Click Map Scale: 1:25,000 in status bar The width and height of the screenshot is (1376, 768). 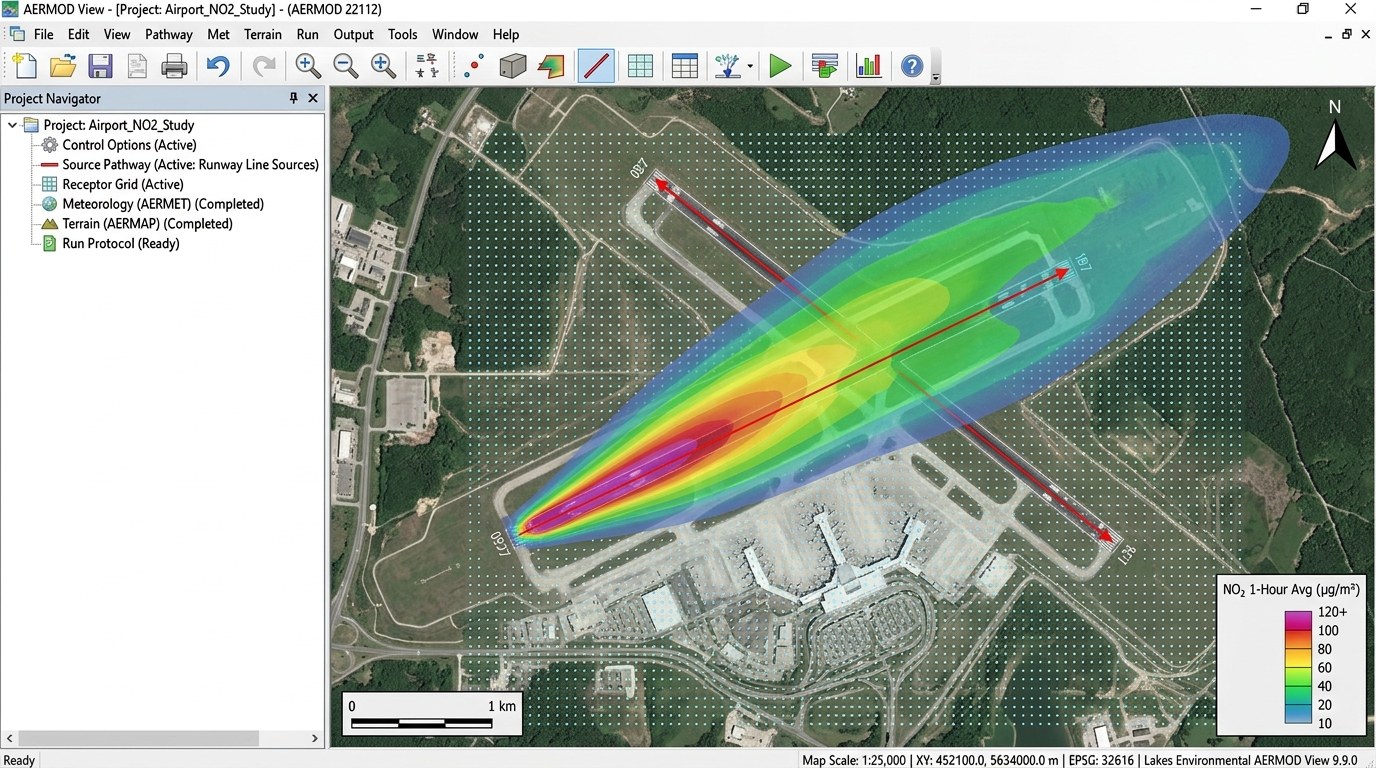click(x=854, y=760)
